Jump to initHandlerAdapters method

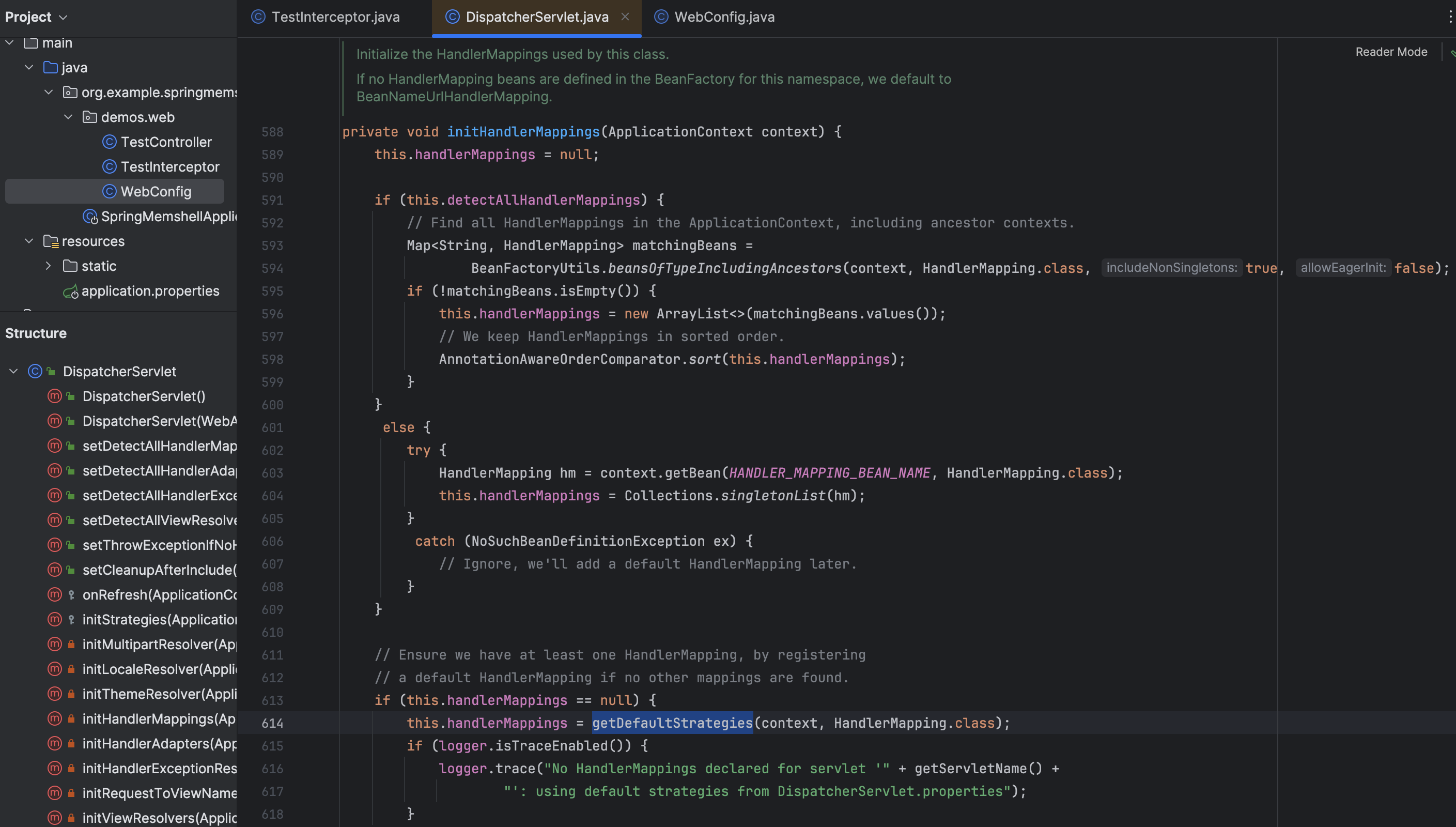[x=160, y=743]
